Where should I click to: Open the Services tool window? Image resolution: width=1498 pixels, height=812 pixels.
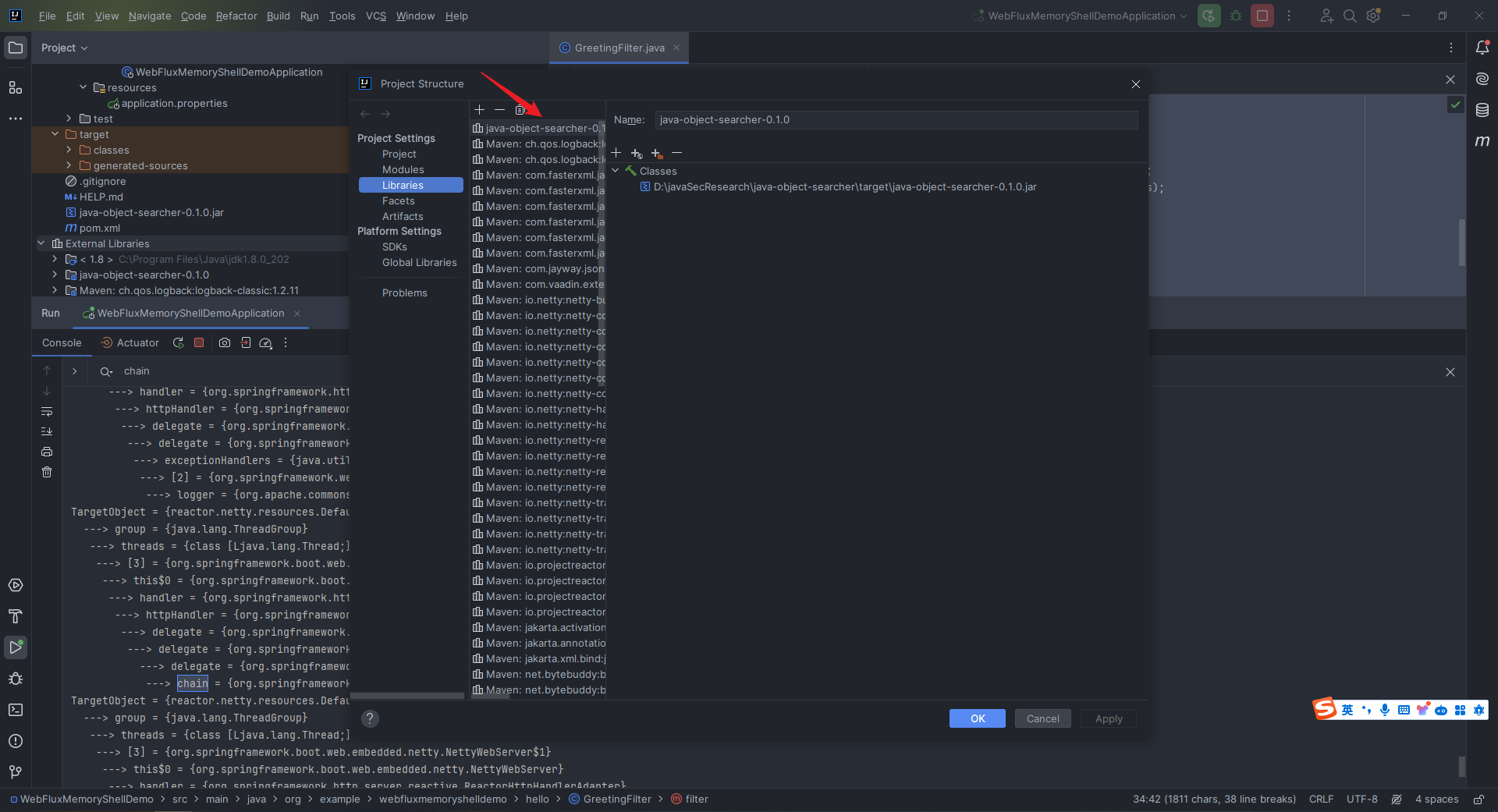pyautogui.click(x=16, y=585)
